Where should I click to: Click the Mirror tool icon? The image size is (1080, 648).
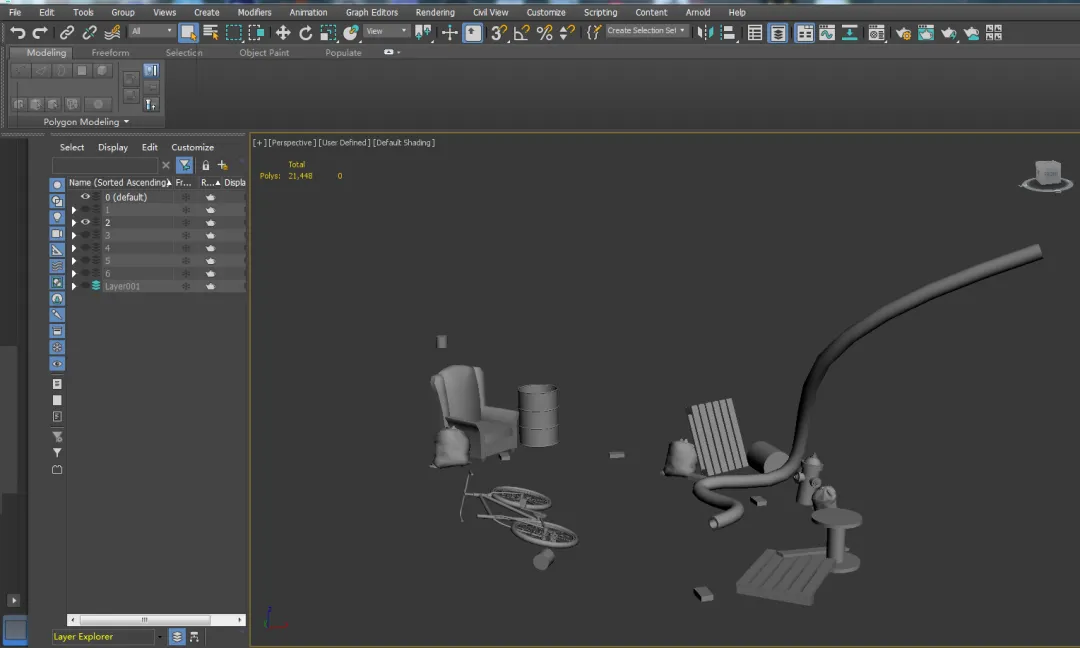705,33
